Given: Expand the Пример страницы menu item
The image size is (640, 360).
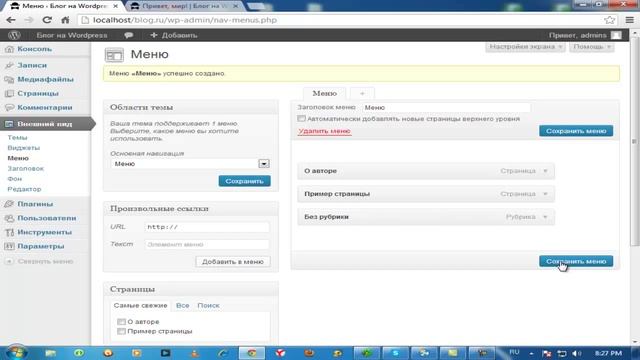Looking at the screenshot, I should [x=545, y=194].
